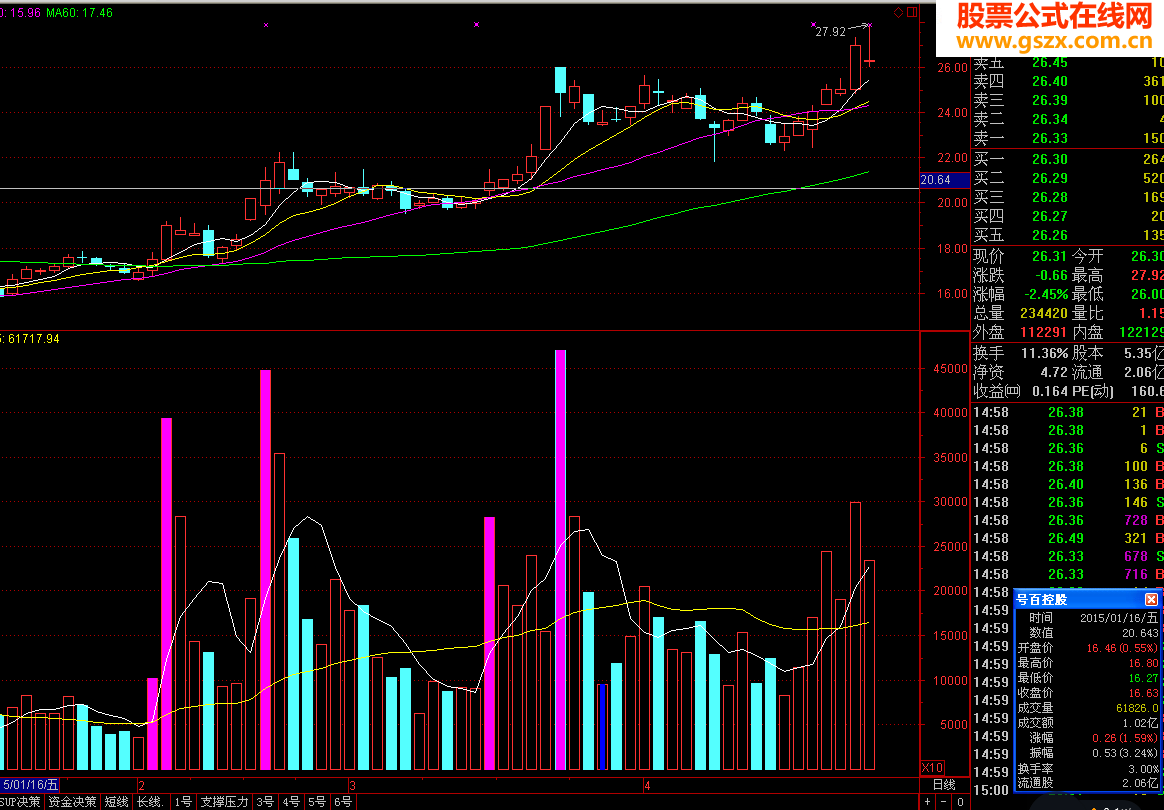Click the X10 volume scale label
1164x810 pixels.
click(932, 768)
